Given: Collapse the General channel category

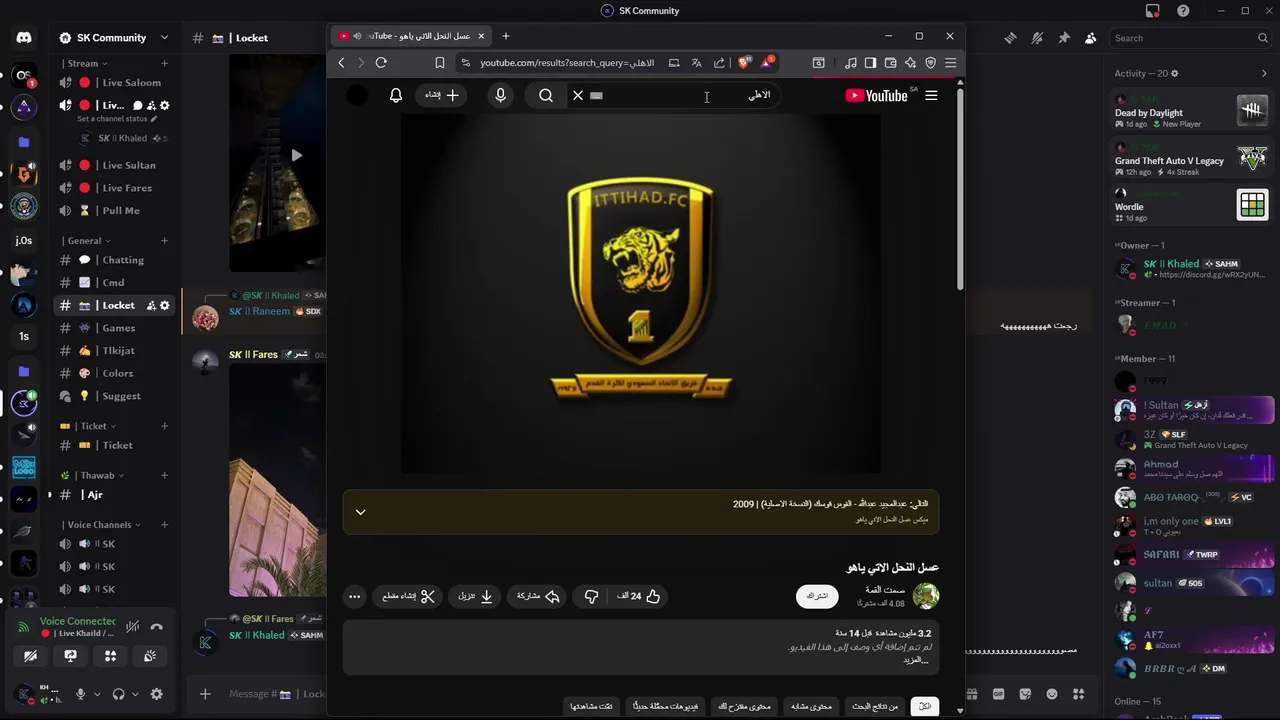Looking at the screenshot, I should [86, 241].
